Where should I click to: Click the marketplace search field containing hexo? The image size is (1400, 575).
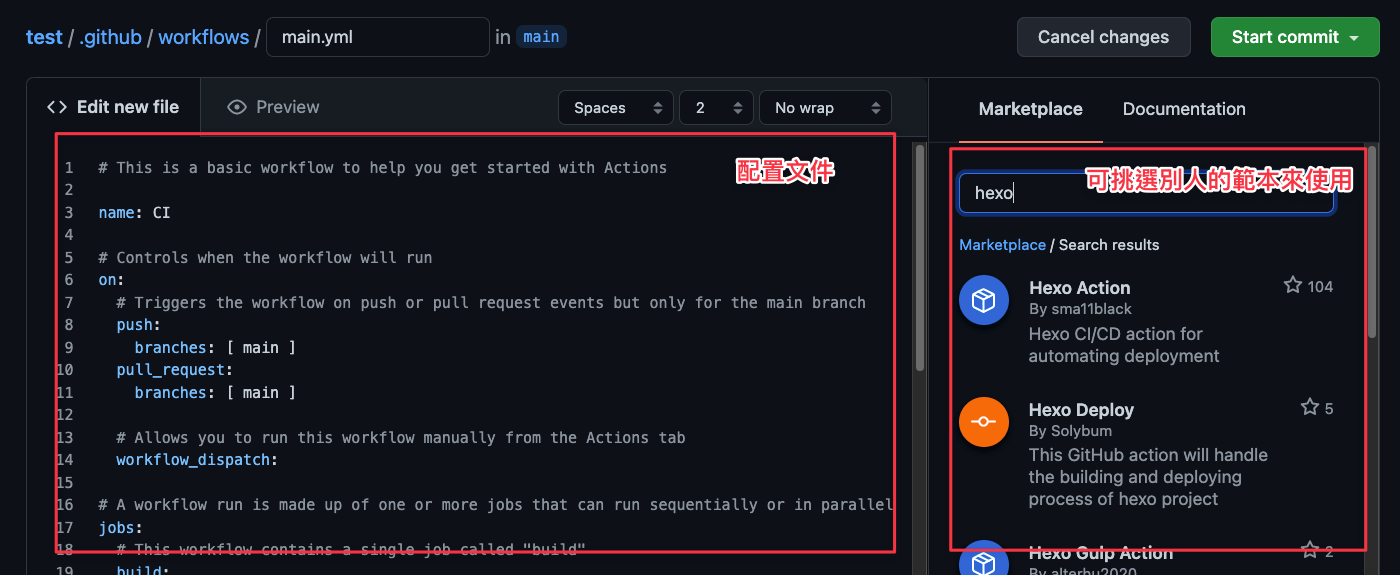(x=1146, y=193)
